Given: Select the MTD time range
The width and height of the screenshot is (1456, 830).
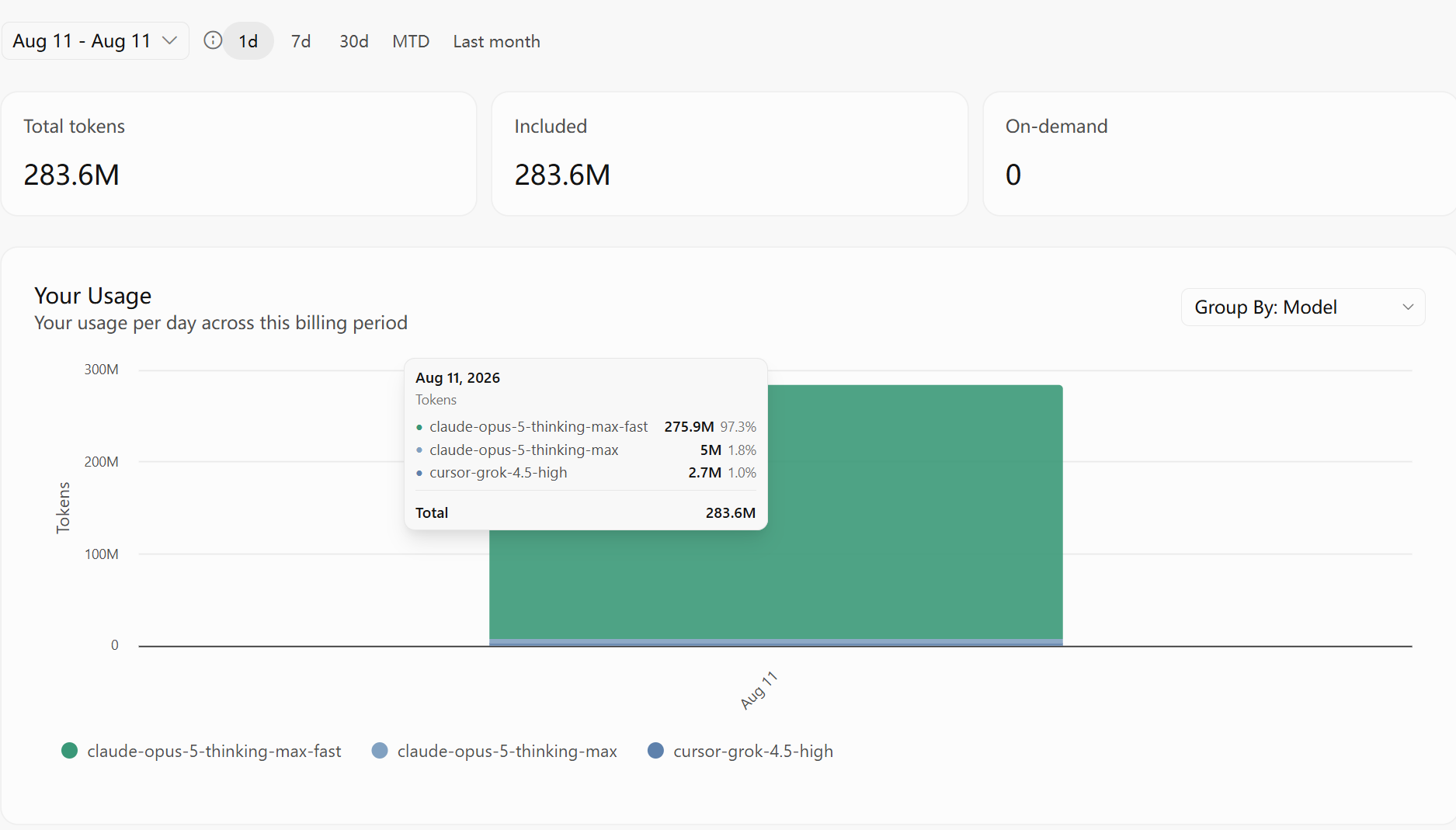Looking at the screenshot, I should click(x=411, y=41).
